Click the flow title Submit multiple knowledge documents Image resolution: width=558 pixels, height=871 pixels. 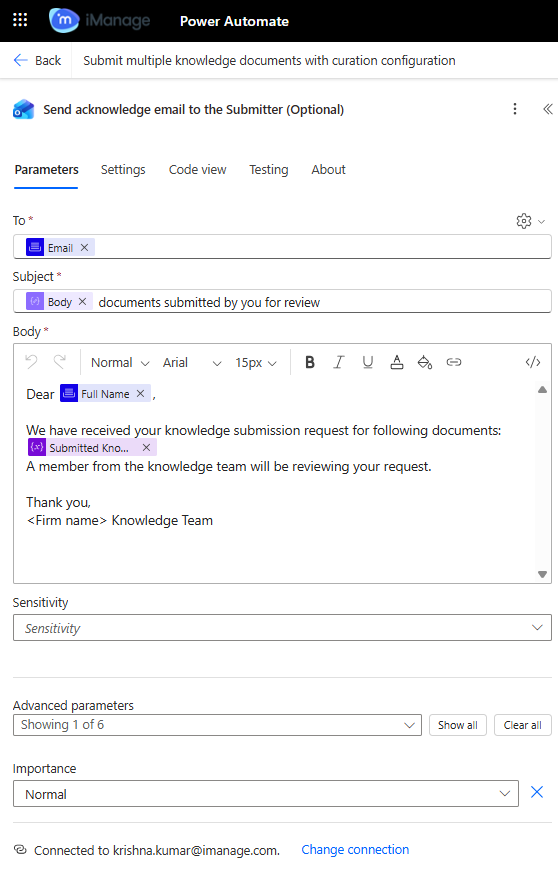[269, 61]
